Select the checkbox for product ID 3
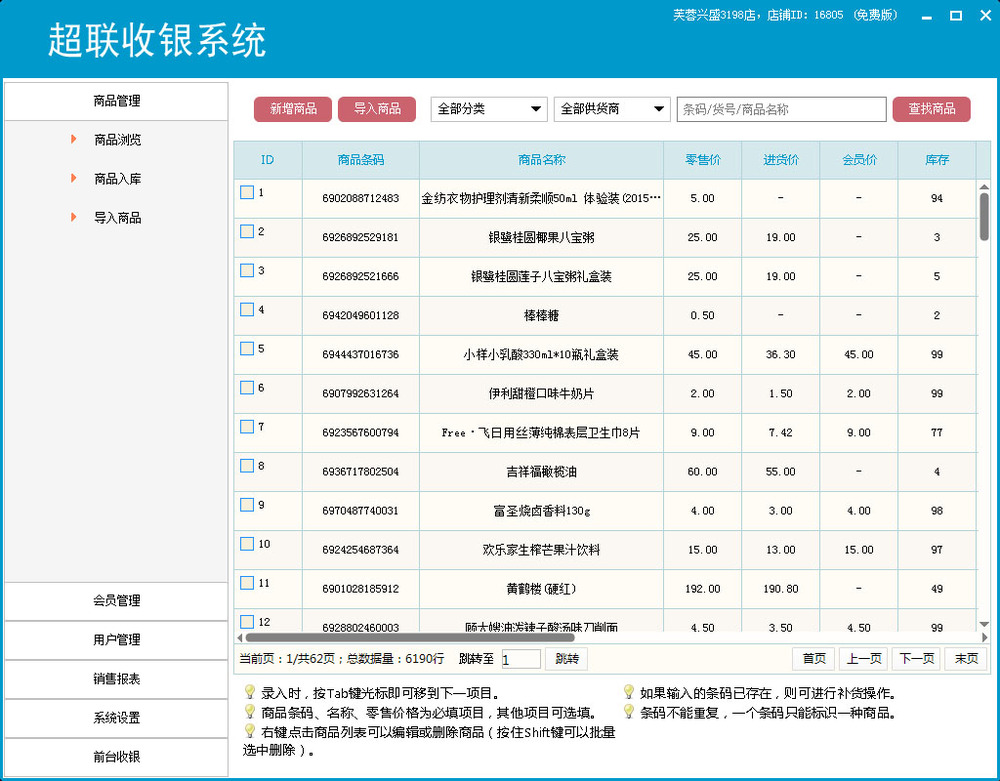Viewport: 1000px width, 781px height. click(x=247, y=270)
